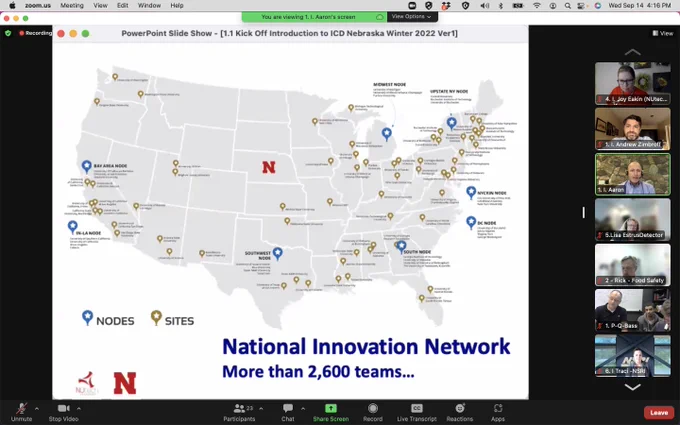Viewport: 680px width, 425px height.
Task: Open View Options dropdown
Action: coord(412,16)
